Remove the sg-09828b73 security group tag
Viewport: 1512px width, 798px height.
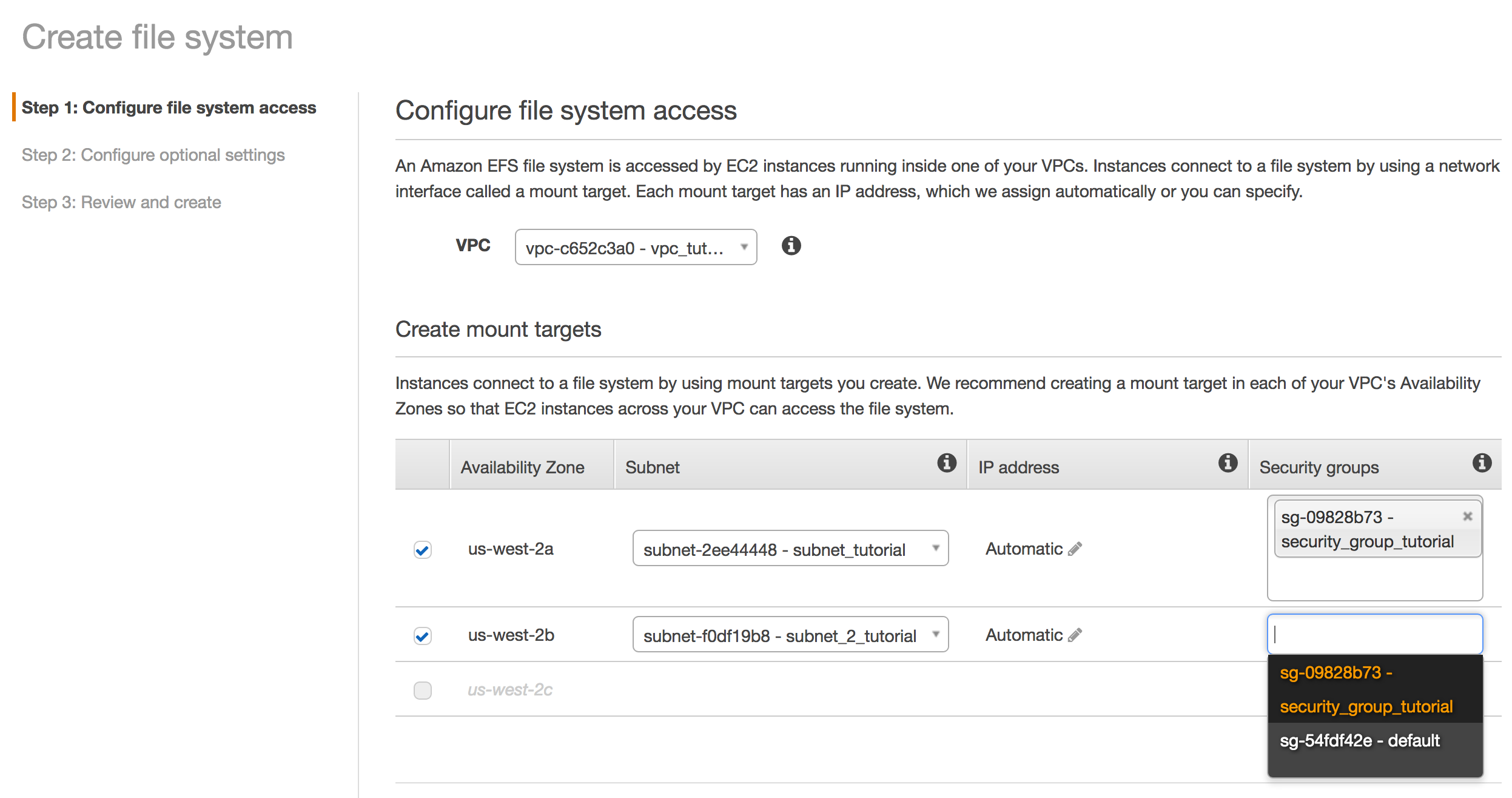coord(1467,516)
